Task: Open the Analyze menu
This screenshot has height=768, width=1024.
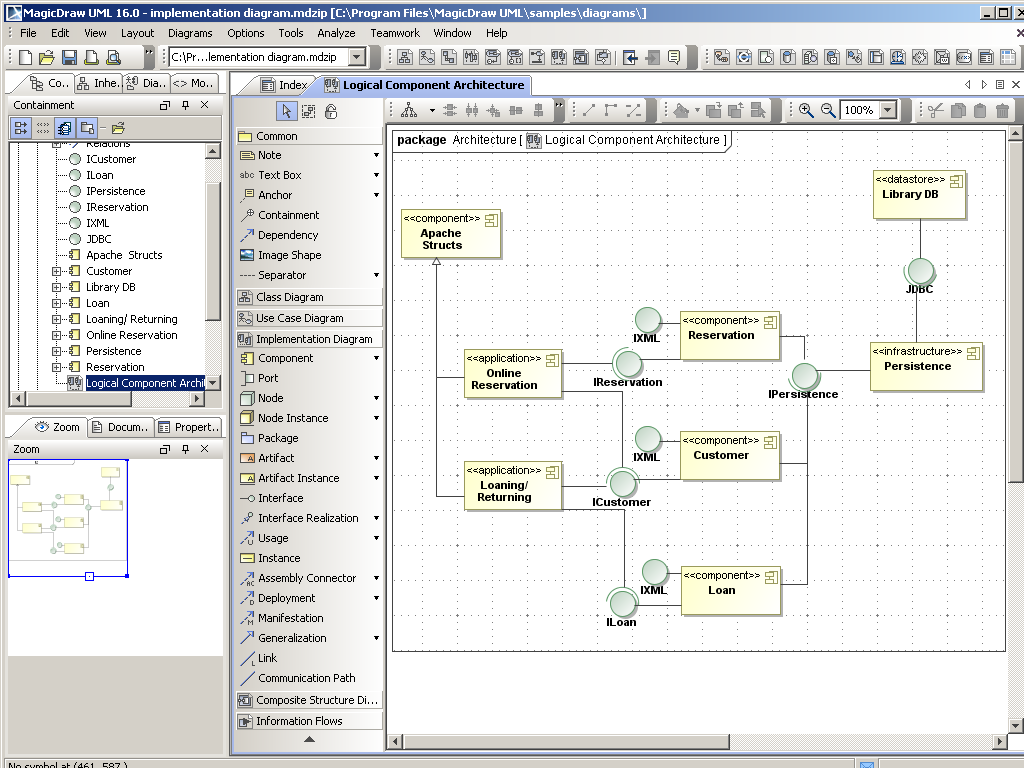Action: pos(336,33)
